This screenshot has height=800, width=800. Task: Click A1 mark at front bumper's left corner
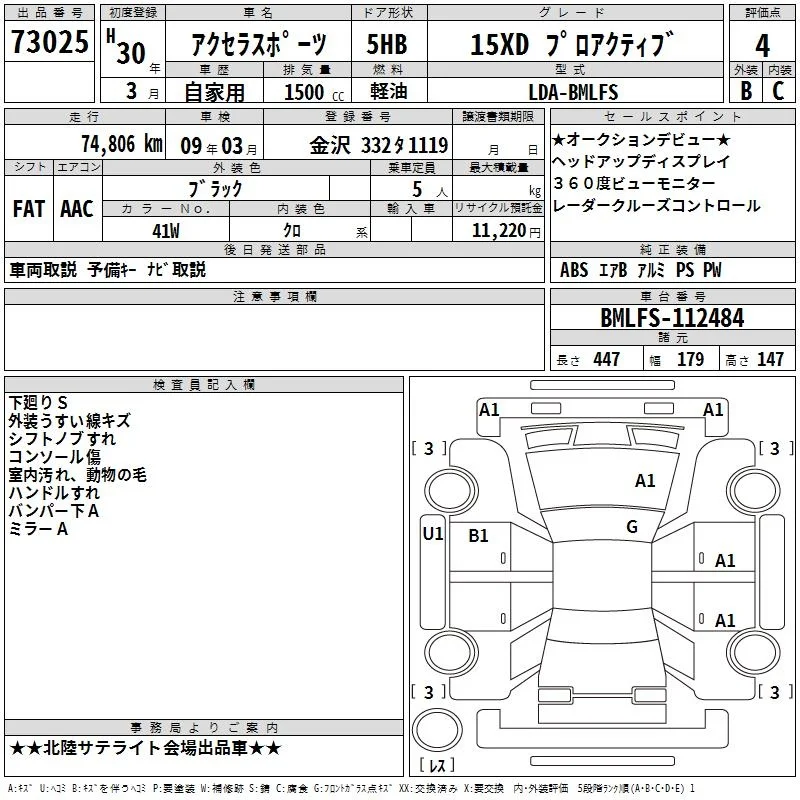pos(489,410)
